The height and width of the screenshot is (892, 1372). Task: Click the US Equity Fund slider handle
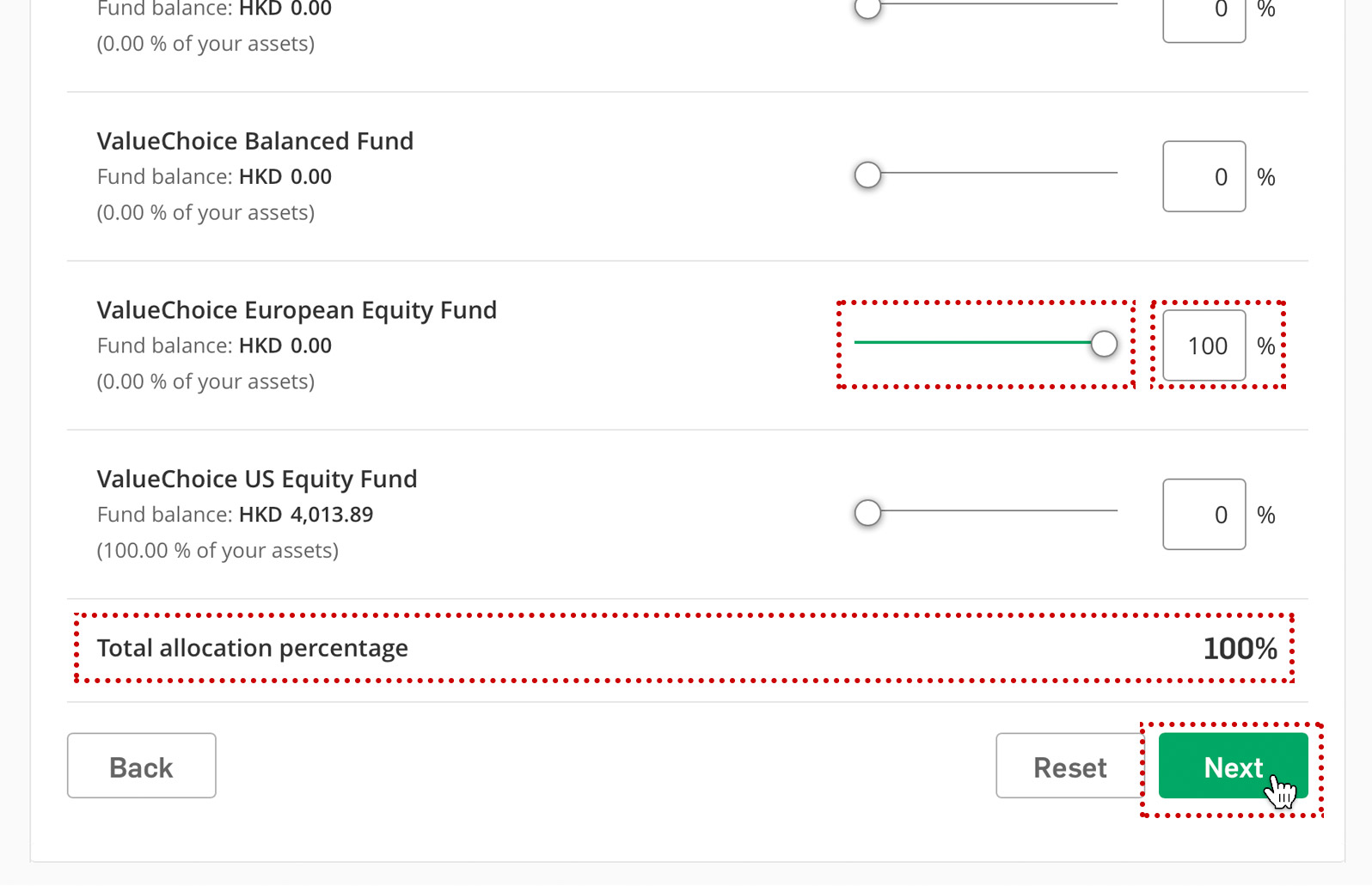(868, 514)
